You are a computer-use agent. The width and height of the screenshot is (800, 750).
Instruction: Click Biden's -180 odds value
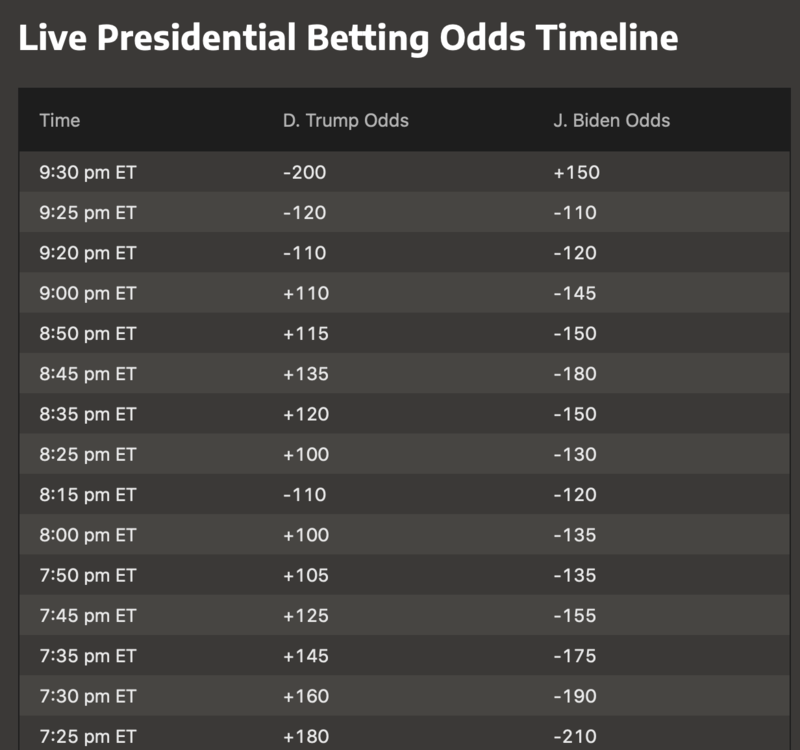click(575, 374)
